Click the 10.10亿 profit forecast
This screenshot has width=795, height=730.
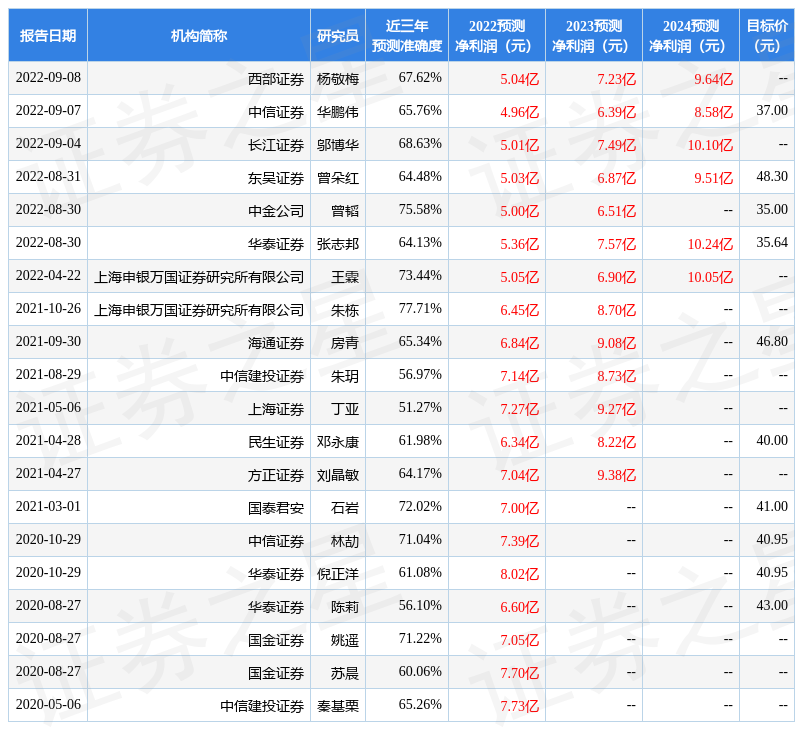710,145
